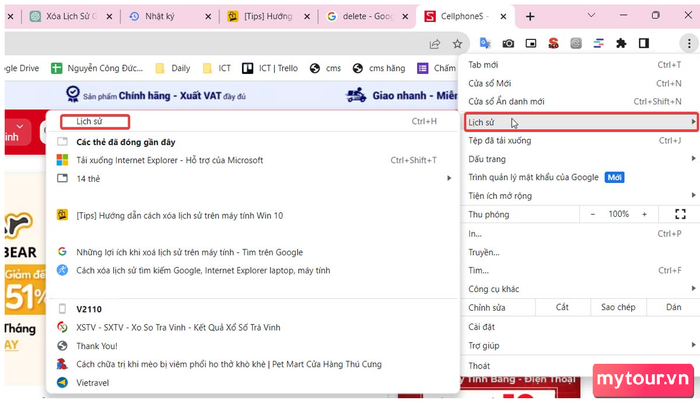700x405 pixels.
Task: Increase zoom with plus button
Action: (644, 214)
